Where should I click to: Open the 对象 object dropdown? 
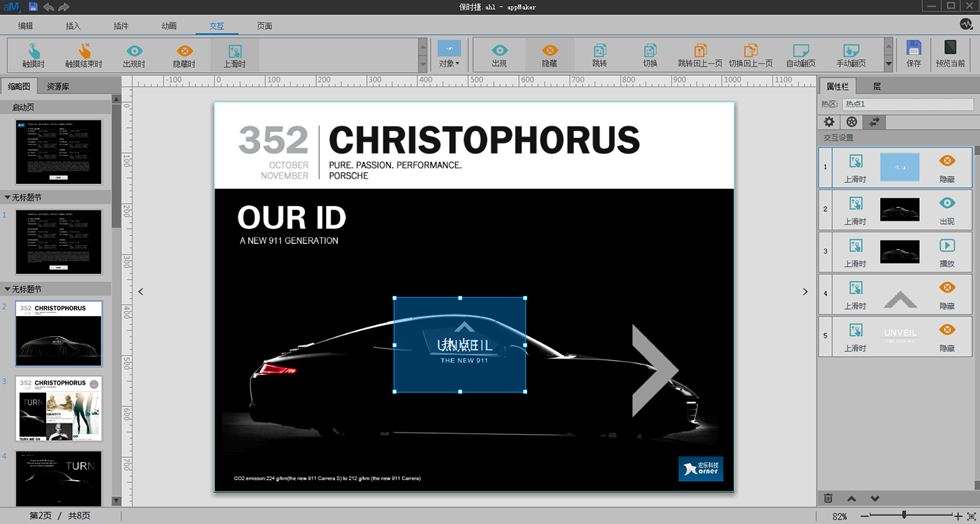449,55
